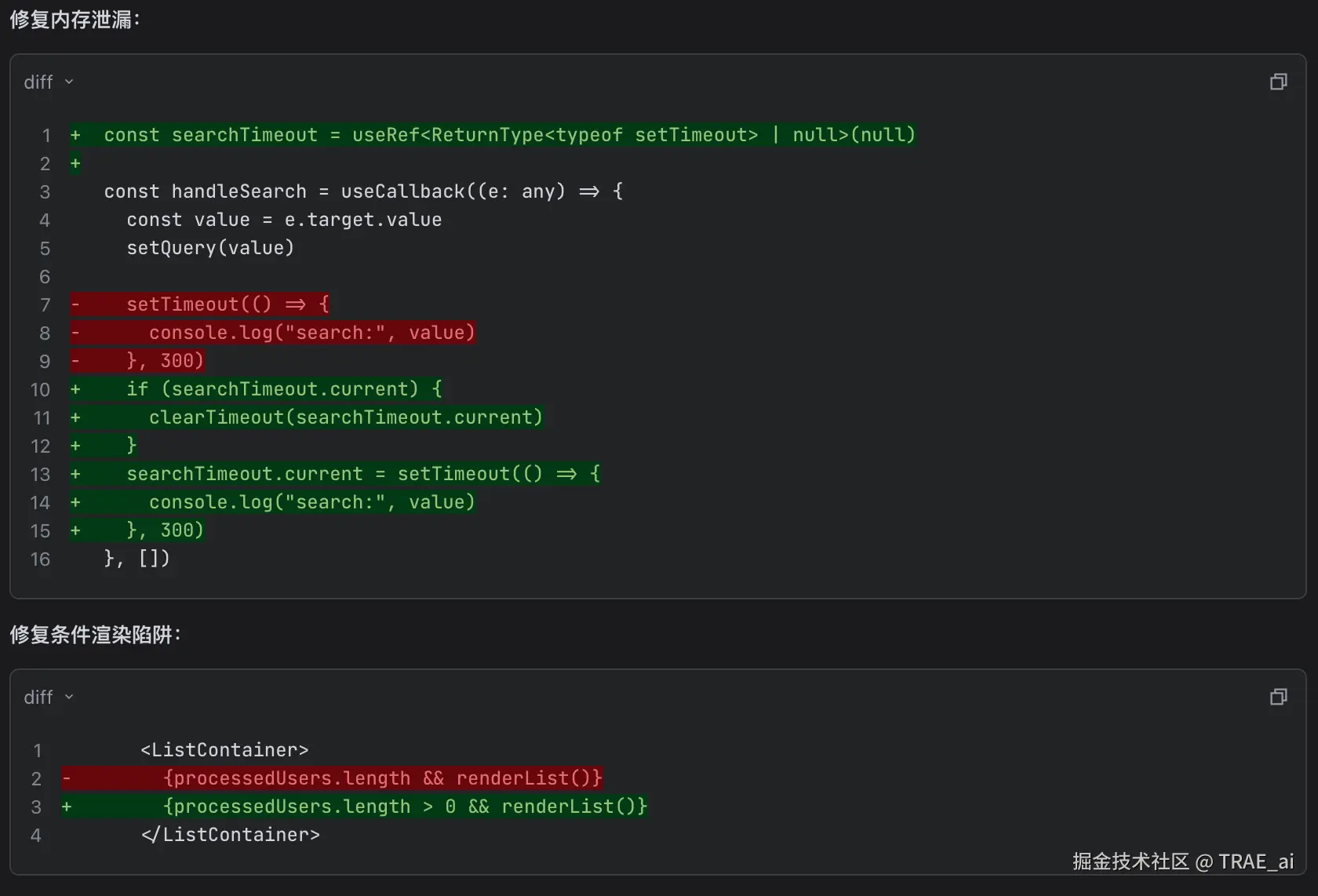Screen dimensions: 1318x896
Task: Click the added processedUsers.length > 0 line
Action: [x=405, y=807]
